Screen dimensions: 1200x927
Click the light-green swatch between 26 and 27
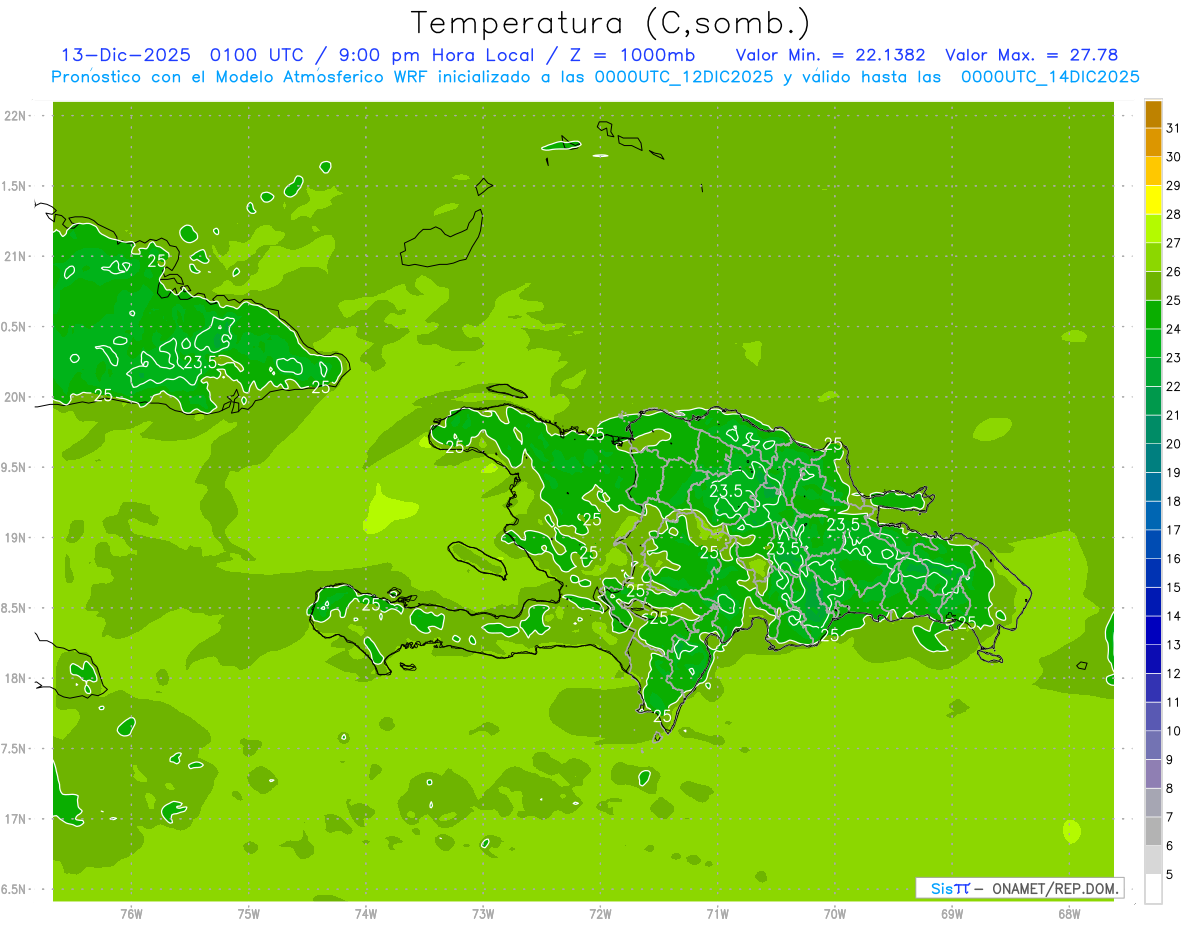pos(1153,258)
